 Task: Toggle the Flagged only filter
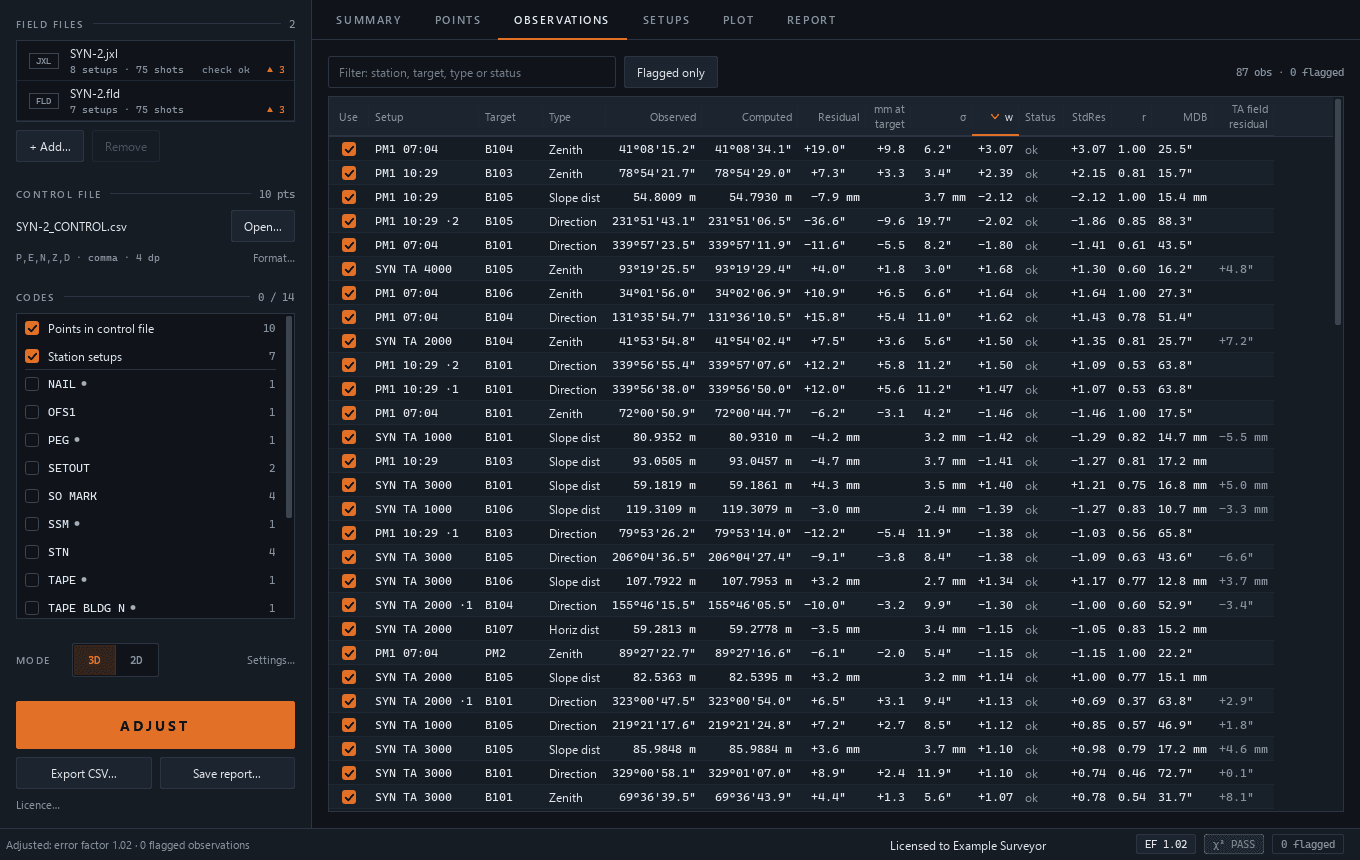[671, 72]
